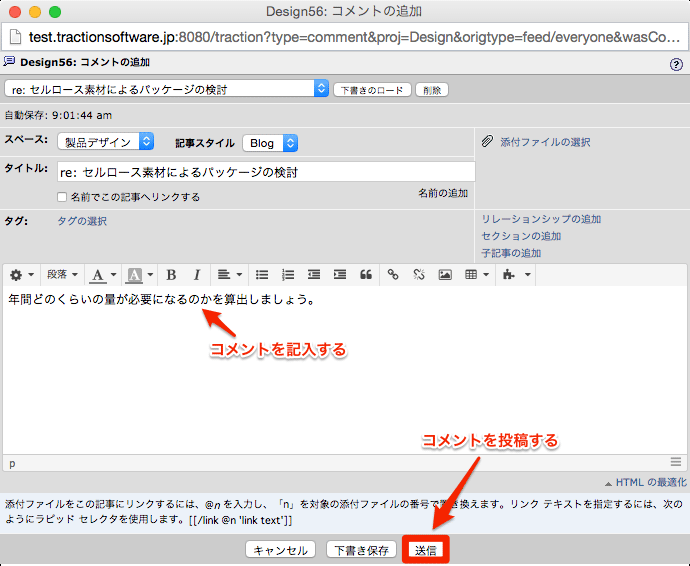Screen dimensions: 690x566
Task: Click the browser URL address bar
Action: [345, 37]
